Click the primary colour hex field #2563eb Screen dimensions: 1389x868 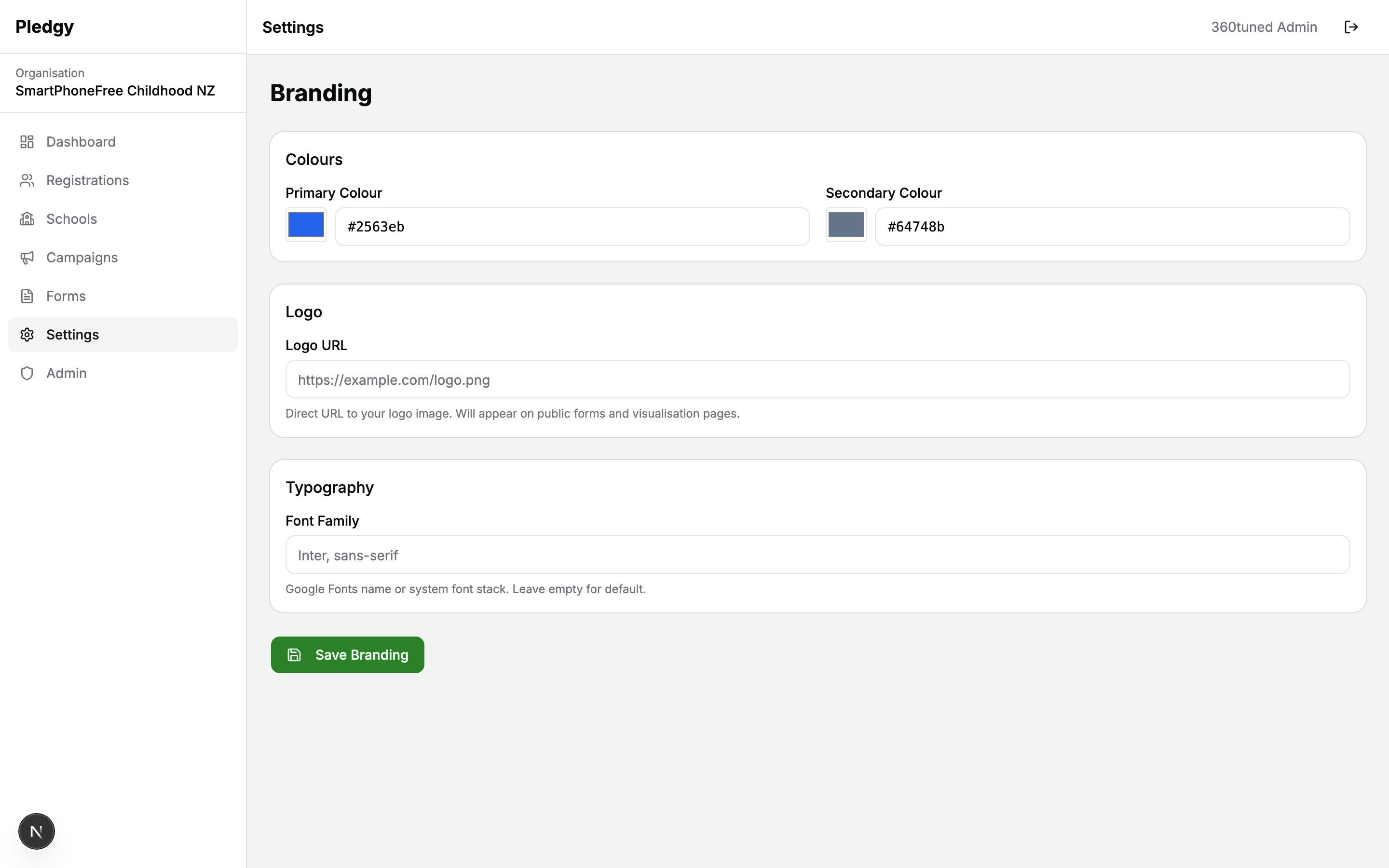tap(572, 226)
